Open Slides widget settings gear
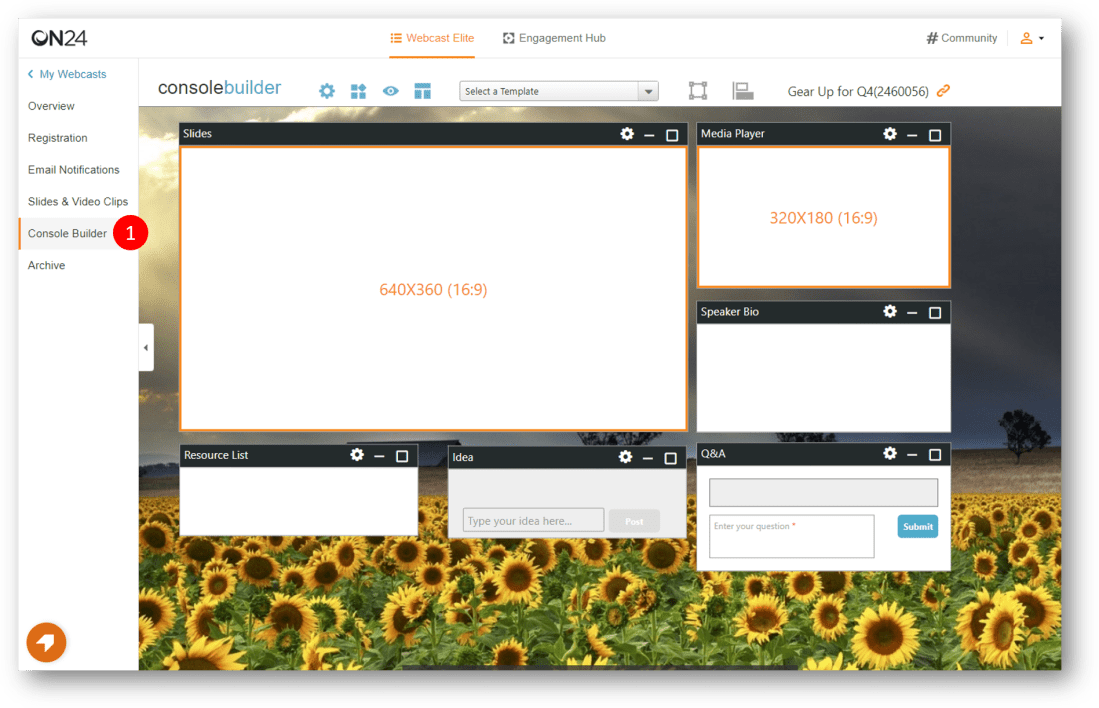 [x=627, y=134]
